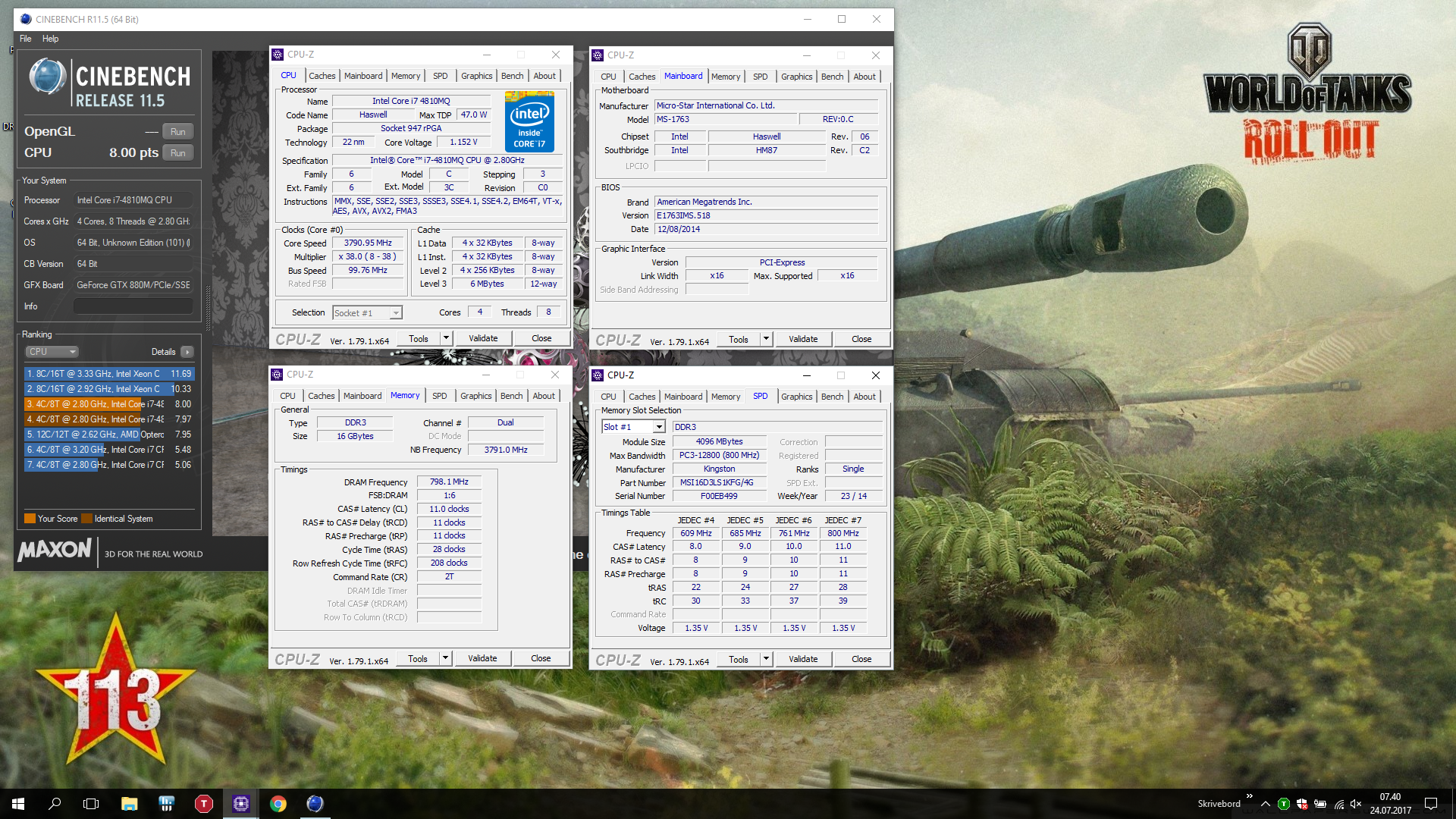1456x819 pixels.
Task: Expand Tools arrow in the Memory window
Action: pos(445,658)
